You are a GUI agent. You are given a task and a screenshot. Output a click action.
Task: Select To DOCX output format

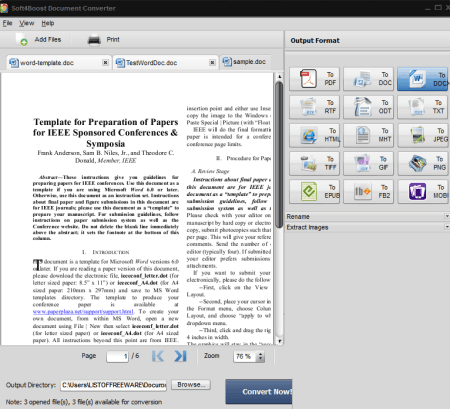point(422,79)
